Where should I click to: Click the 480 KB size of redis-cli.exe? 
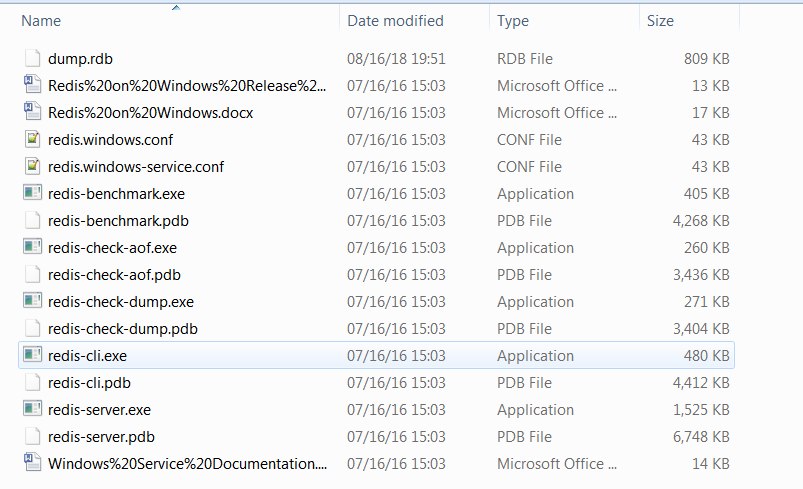click(x=706, y=356)
